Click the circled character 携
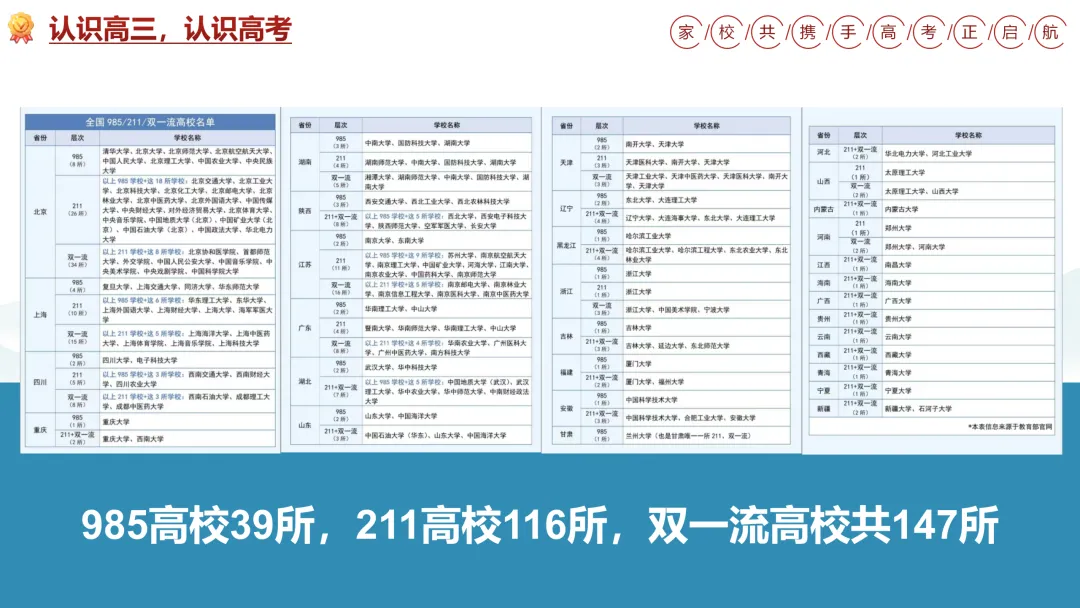The width and height of the screenshot is (1080, 608). [808, 32]
